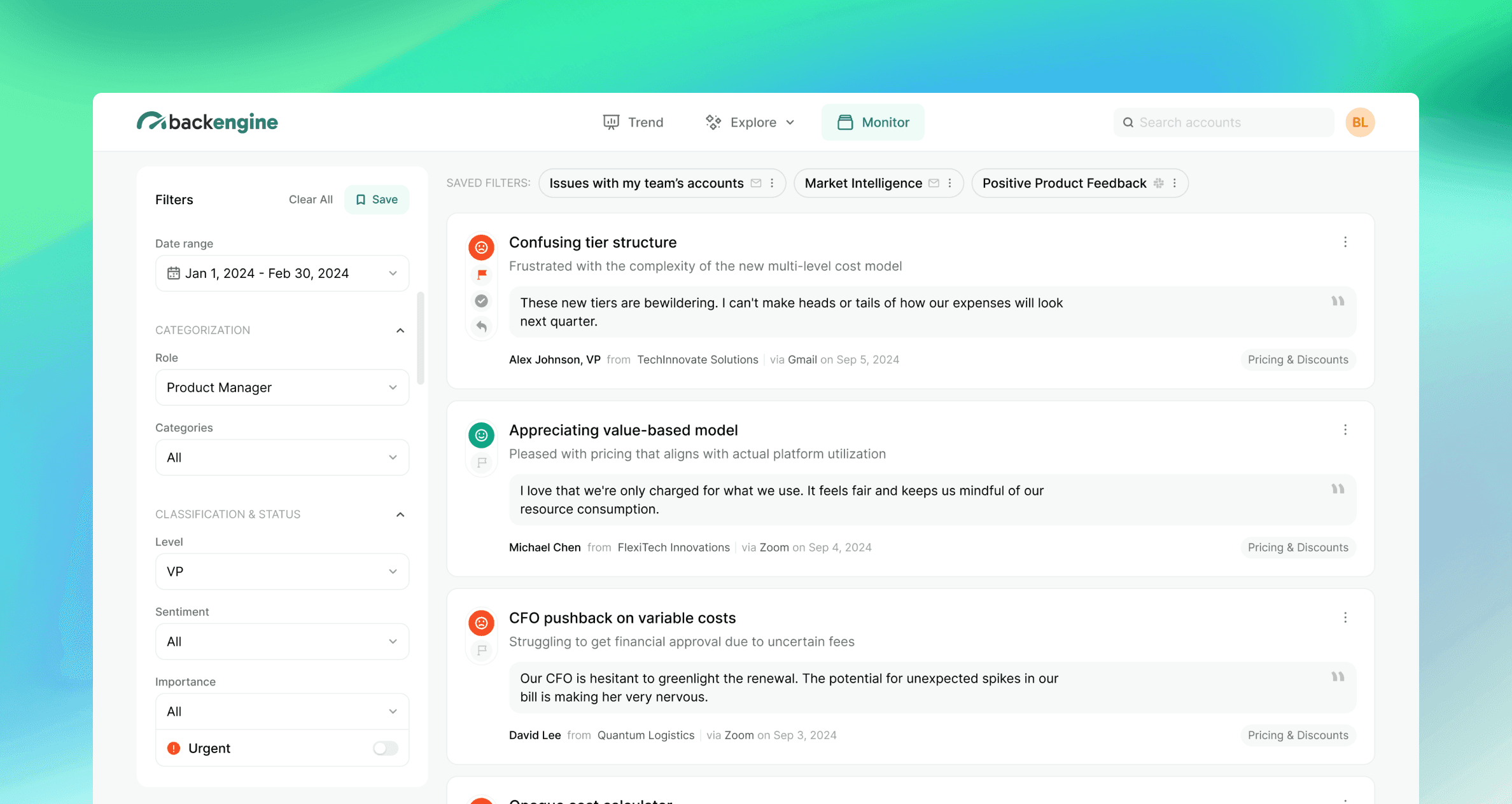The height and width of the screenshot is (804, 1512).
Task: Toggle the Urgent importance switch
Action: (385, 748)
